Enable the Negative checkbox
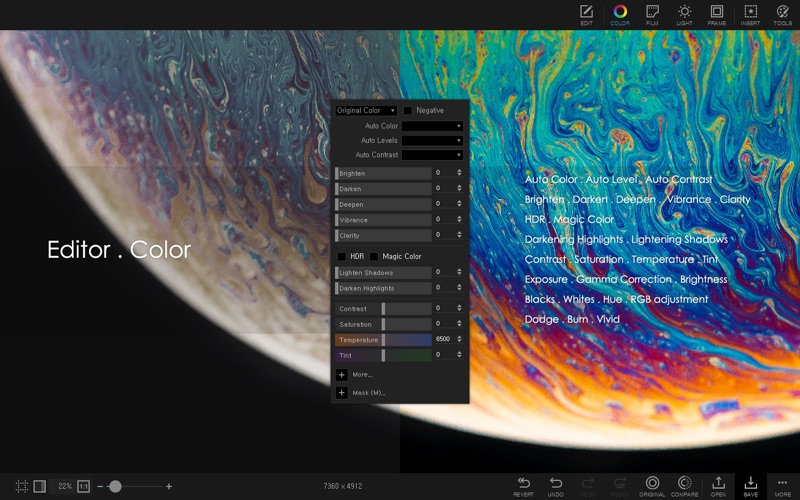Viewport: 800px width, 500px height. pyautogui.click(x=408, y=110)
